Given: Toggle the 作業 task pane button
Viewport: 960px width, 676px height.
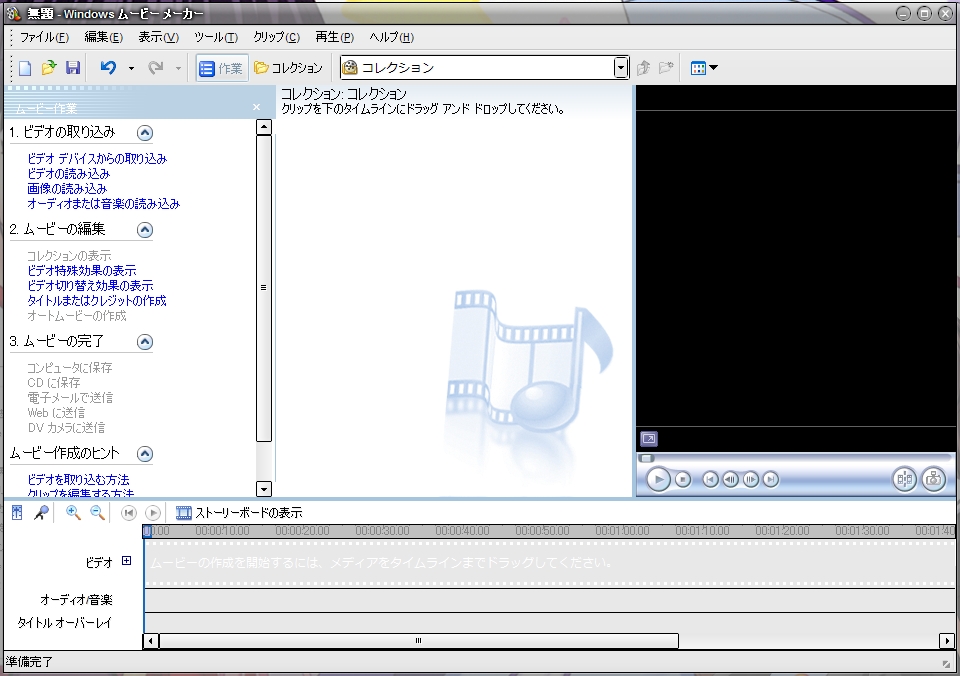Looking at the screenshot, I should coord(222,68).
